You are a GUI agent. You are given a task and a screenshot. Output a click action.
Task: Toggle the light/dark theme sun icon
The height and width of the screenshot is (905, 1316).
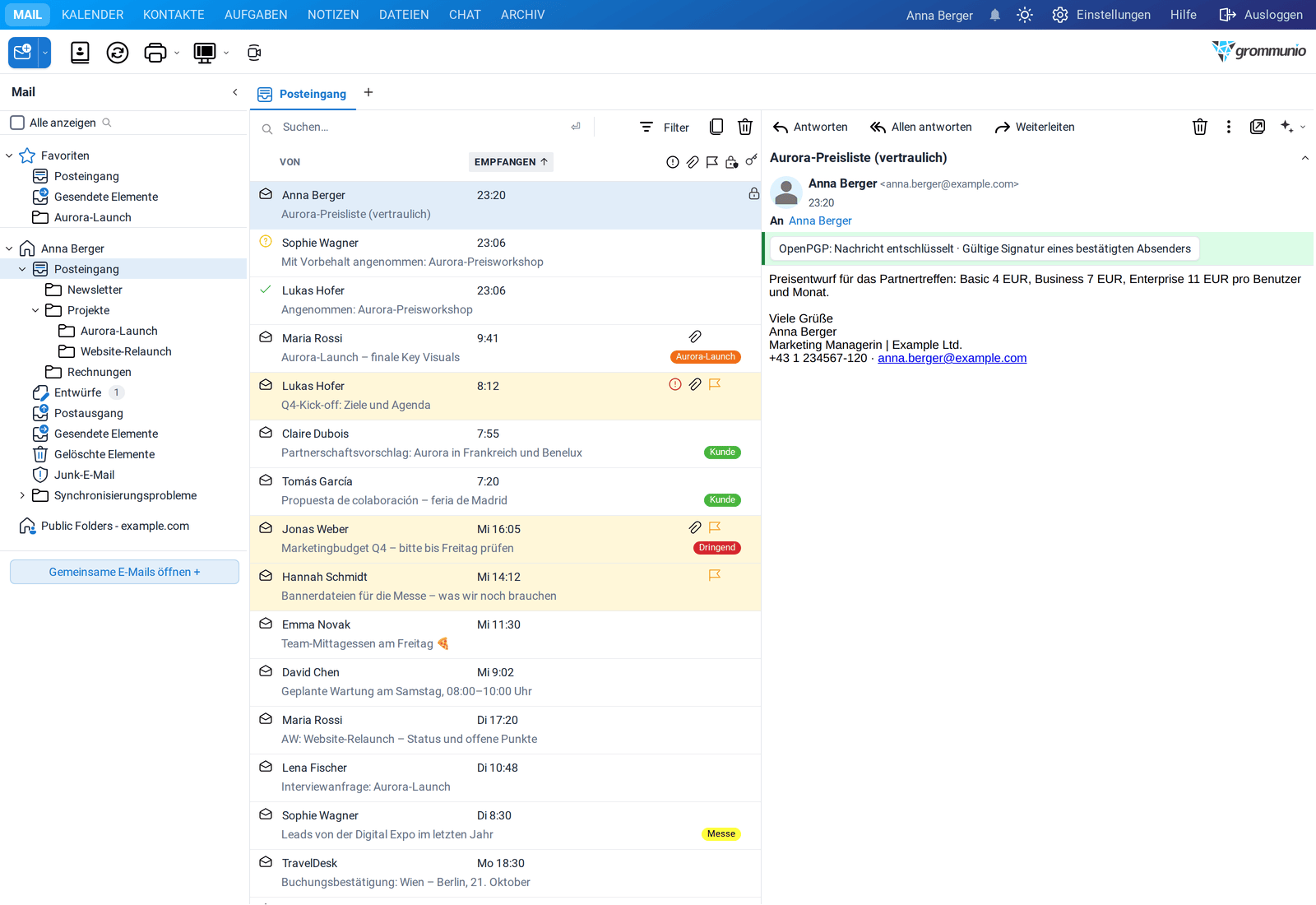[x=1025, y=15]
